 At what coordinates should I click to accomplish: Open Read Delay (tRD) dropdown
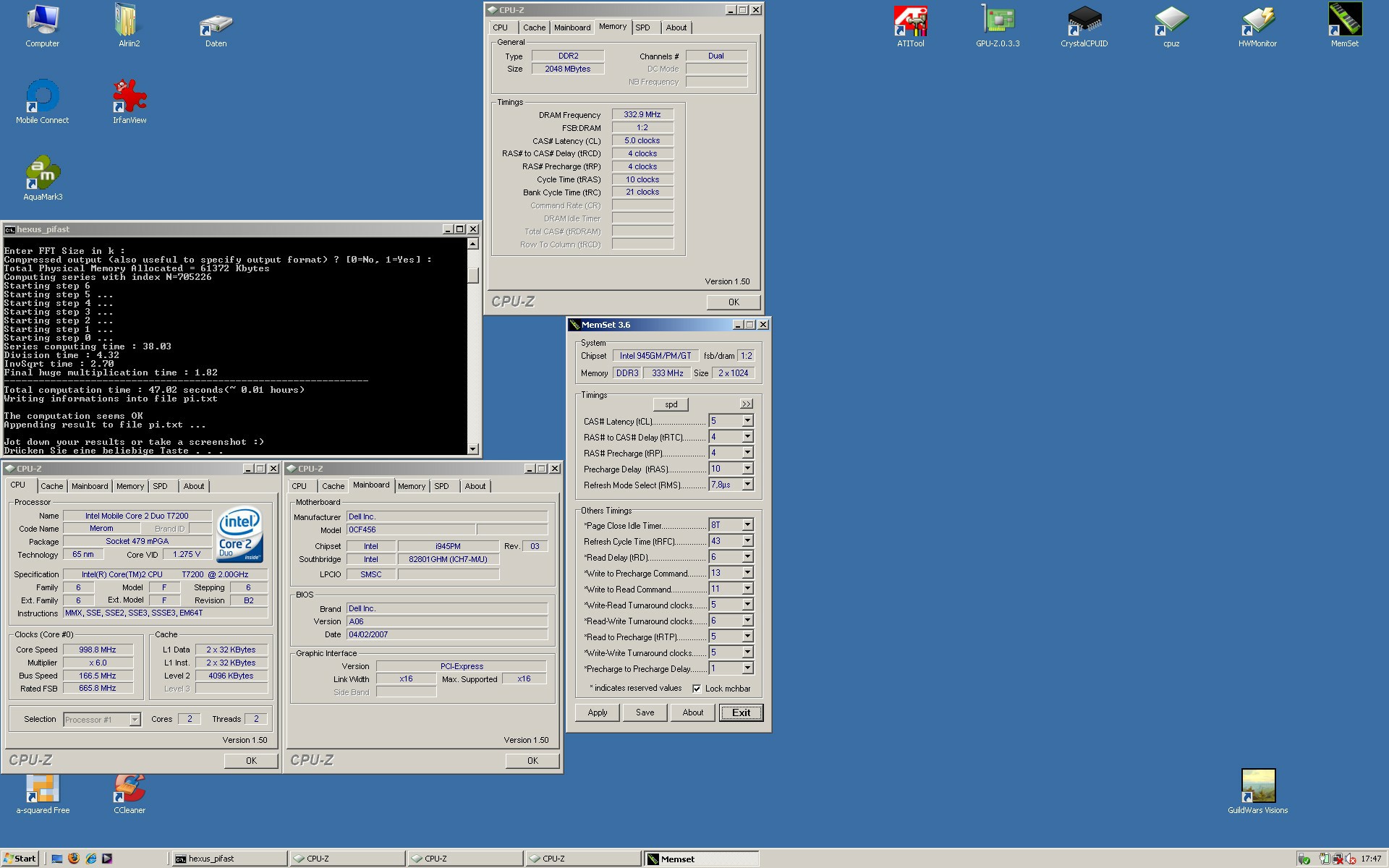click(x=747, y=557)
